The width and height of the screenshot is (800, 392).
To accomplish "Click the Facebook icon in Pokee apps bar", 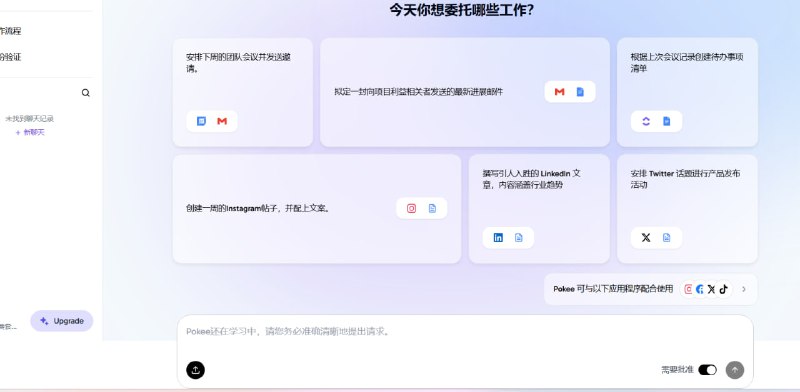I will pos(699,289).
